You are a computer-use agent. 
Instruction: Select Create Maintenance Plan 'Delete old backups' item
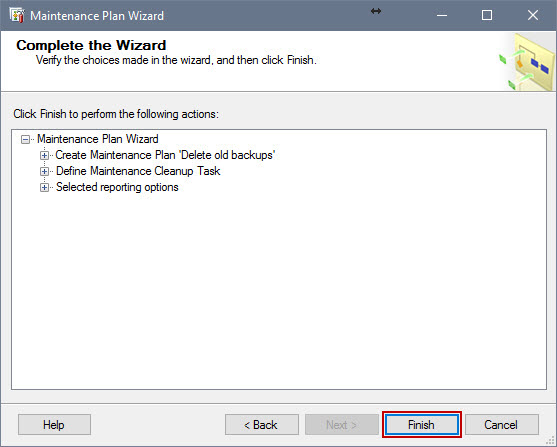pyautogui.click(x=165, y=155)
